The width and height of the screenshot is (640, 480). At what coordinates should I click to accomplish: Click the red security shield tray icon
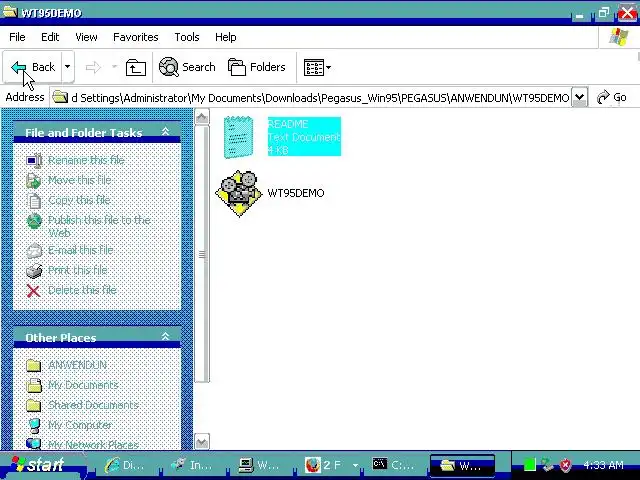566,465
